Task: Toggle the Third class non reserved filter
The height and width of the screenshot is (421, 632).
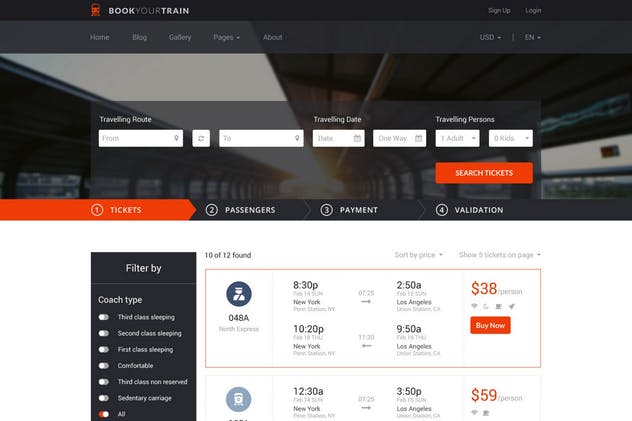Action: [104, 382]
